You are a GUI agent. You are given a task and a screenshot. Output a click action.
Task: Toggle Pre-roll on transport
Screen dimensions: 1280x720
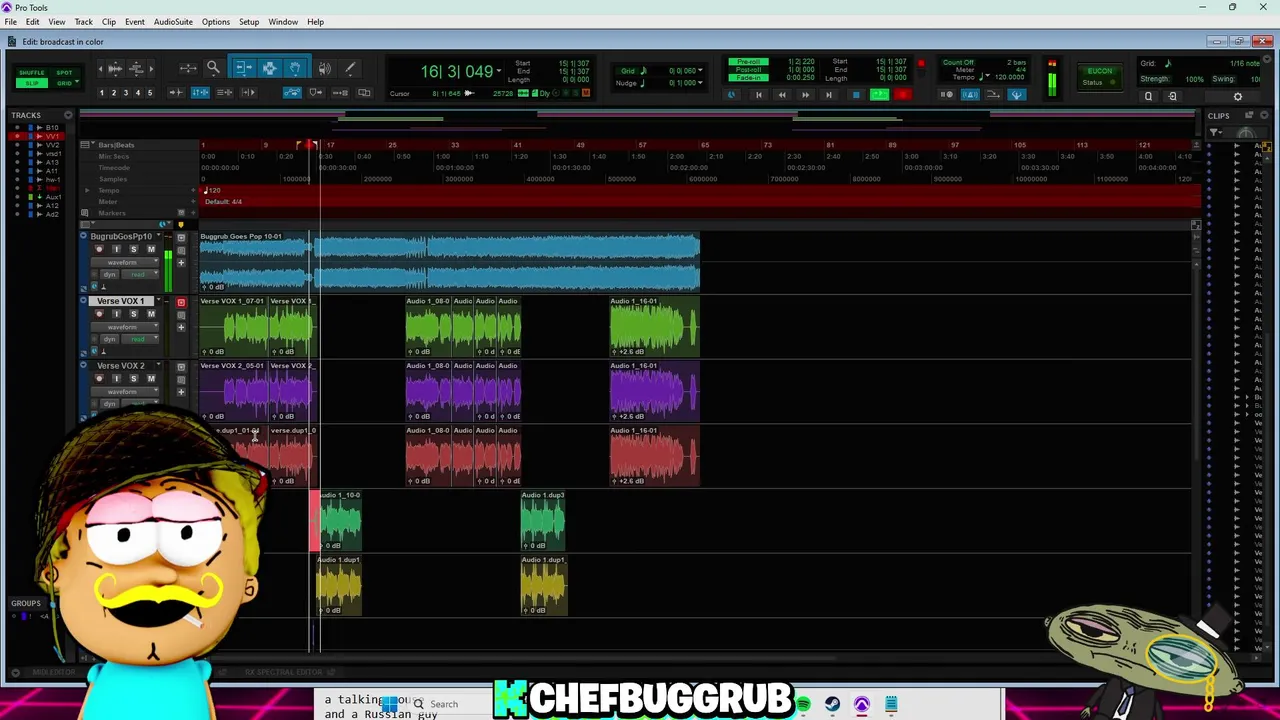pyautogui.click(x=748, y=62)
